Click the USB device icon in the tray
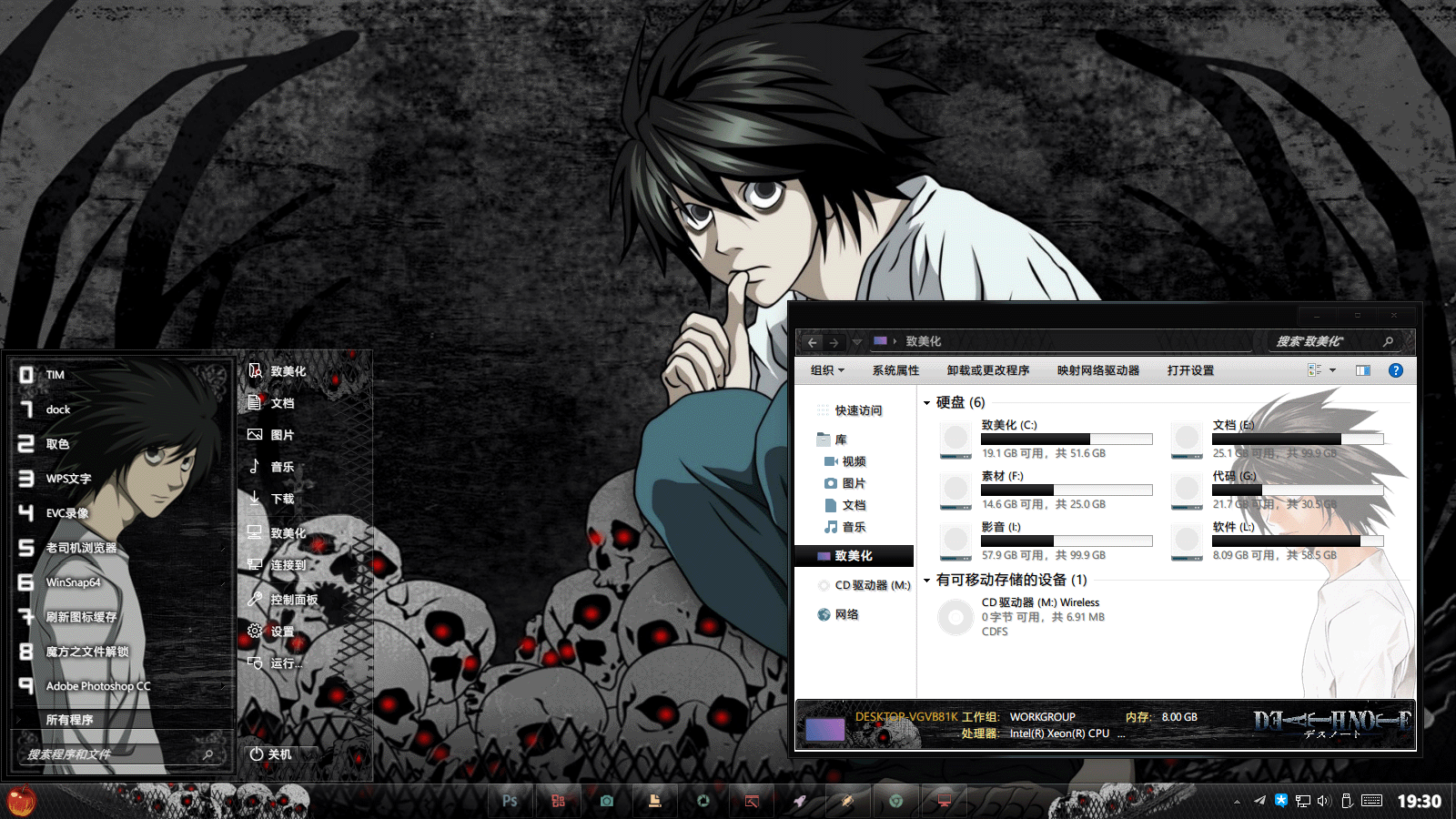Screen dimensions: 1456x819 point(1347,801)
